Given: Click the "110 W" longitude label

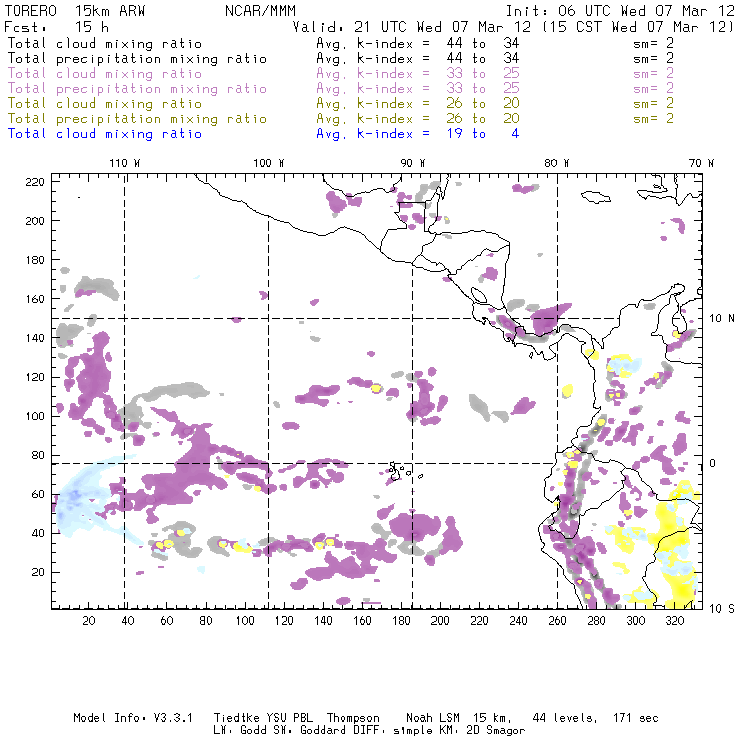Looking at the screenshot, I should click(125, 163).
